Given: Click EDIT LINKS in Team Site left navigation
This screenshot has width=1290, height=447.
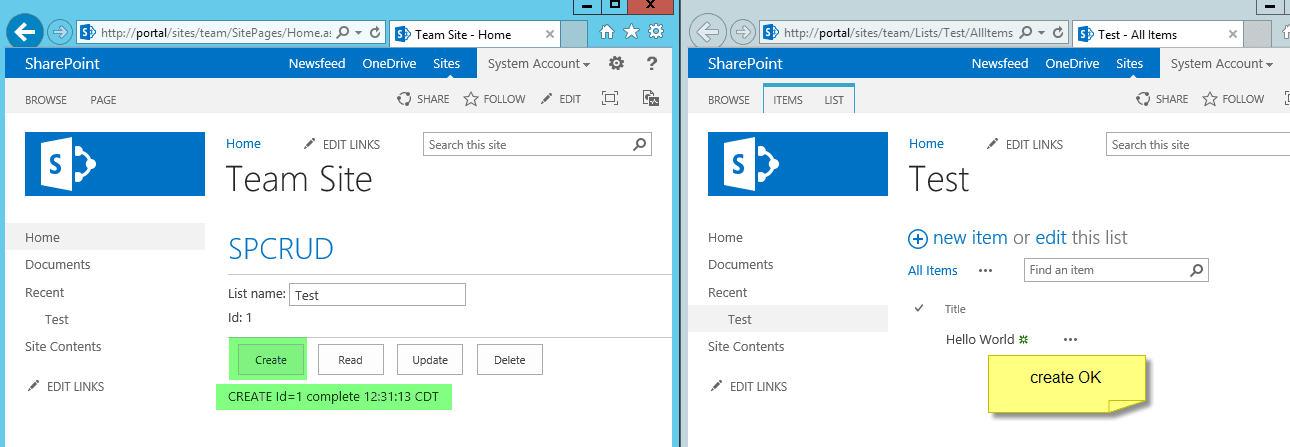Looking at the screenshot, I should point(66,387).
